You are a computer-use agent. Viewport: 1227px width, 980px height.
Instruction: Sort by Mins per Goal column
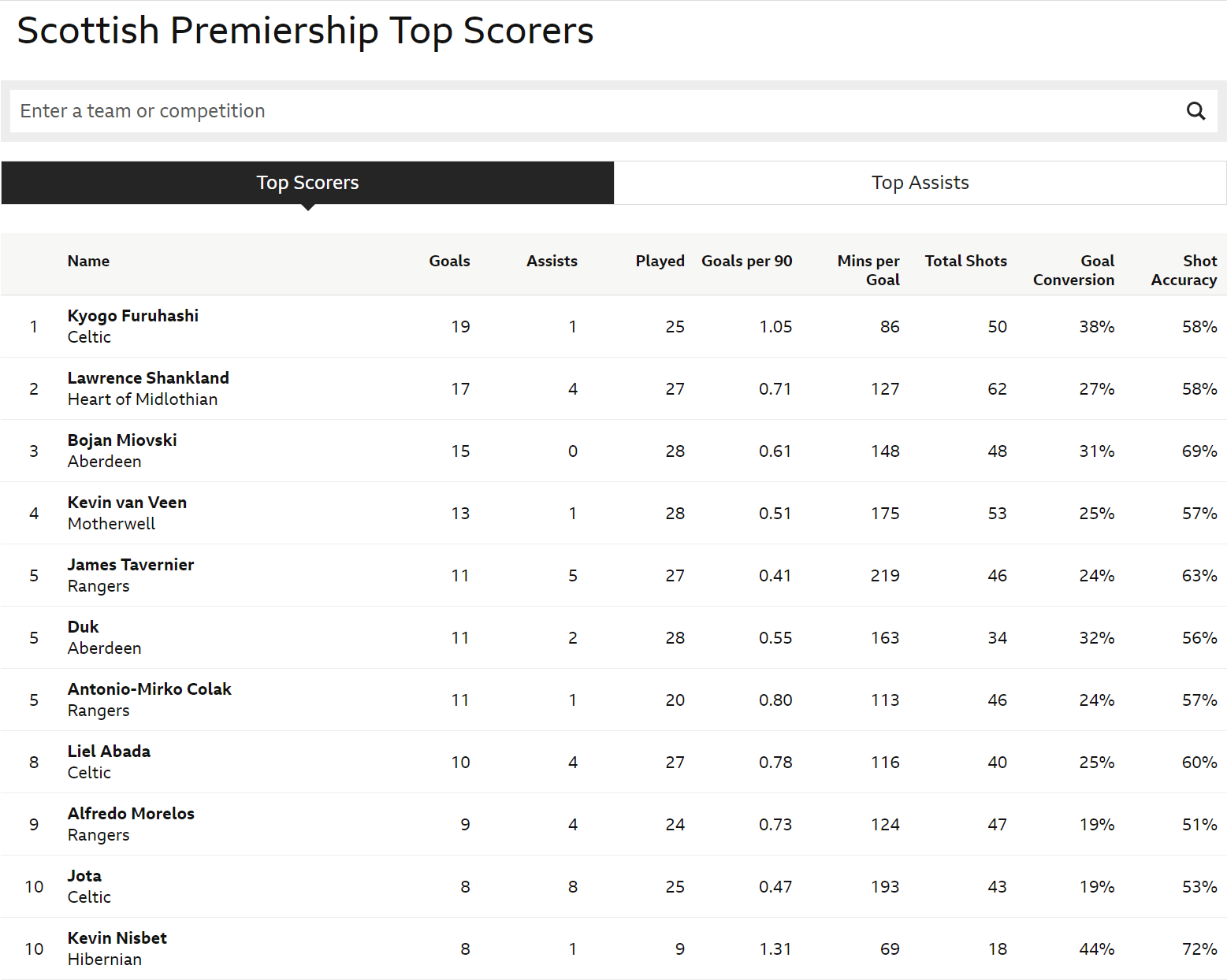pos(868,270)
